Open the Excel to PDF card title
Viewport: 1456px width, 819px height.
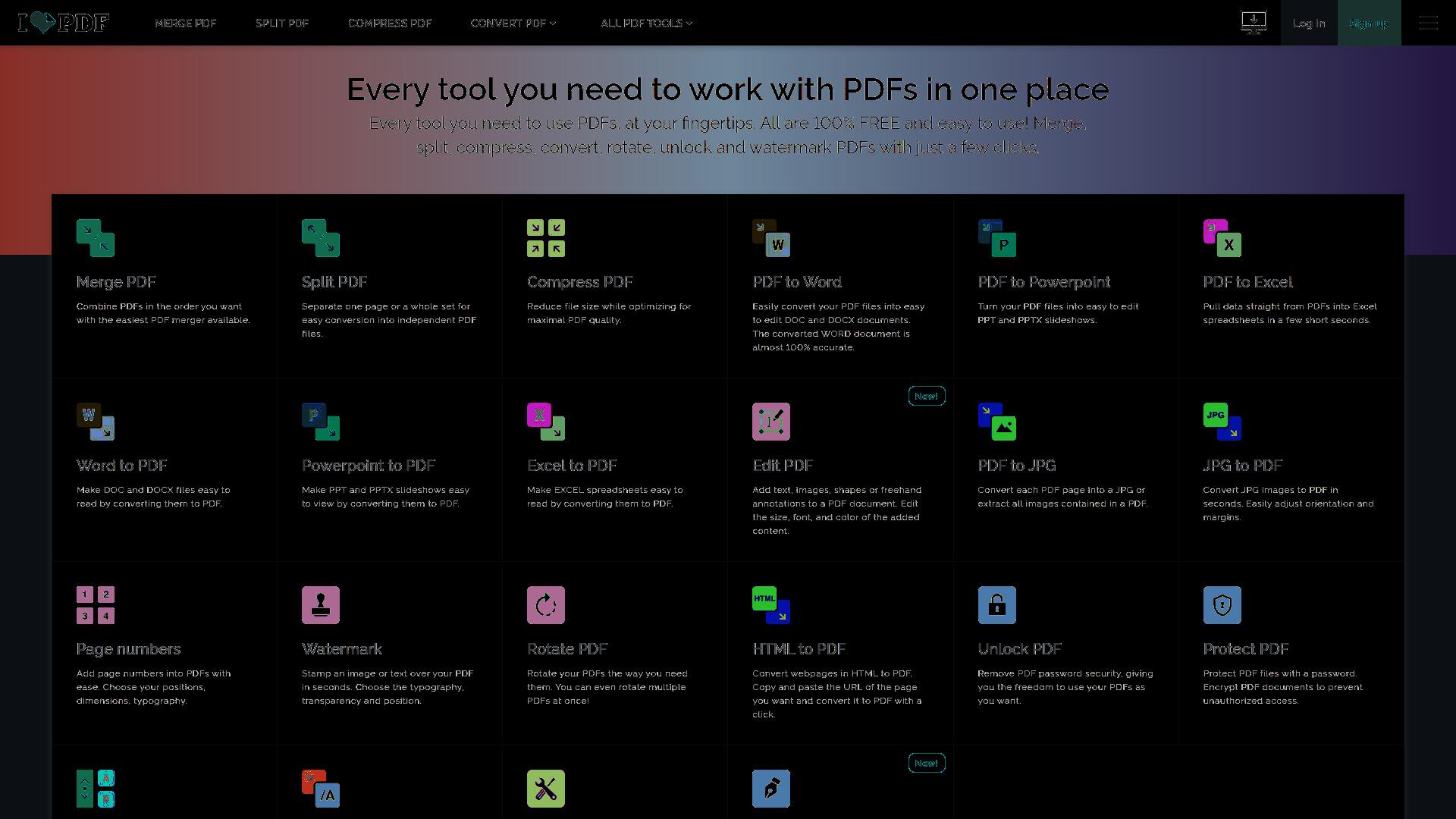click(x=572, y=466)
